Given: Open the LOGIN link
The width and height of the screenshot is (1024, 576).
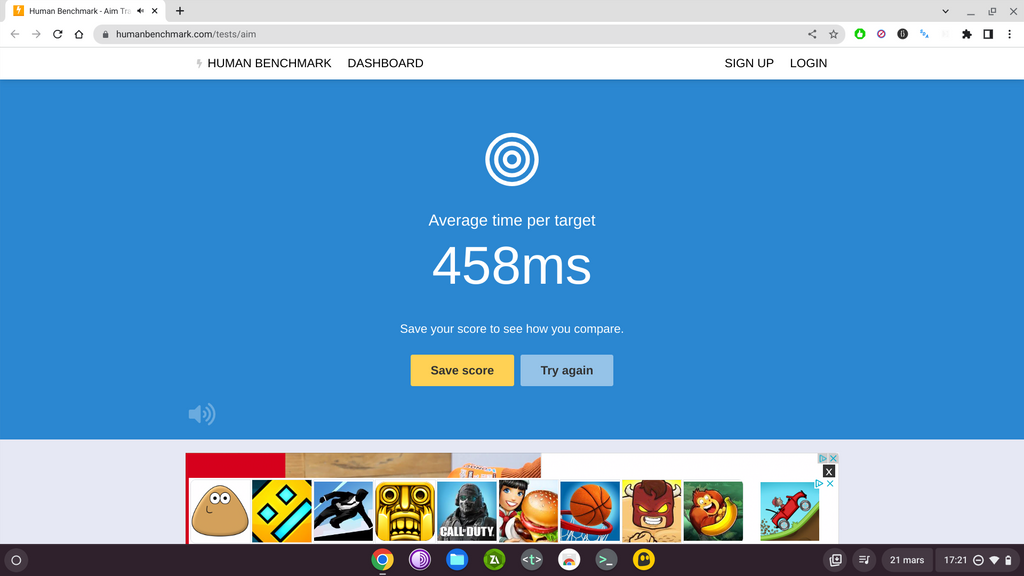Looking at the screenshot, I should (x=808, y=63).
